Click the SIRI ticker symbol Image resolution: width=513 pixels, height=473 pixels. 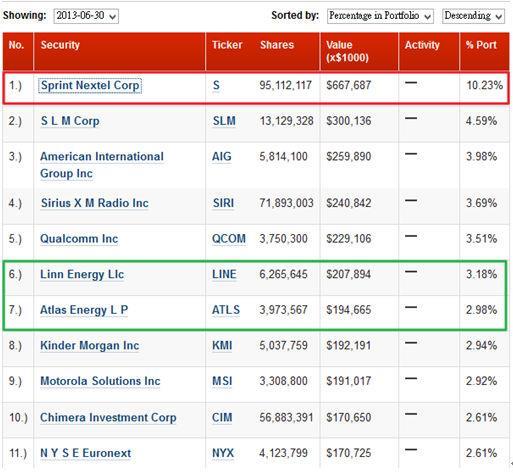pos(223,203)
